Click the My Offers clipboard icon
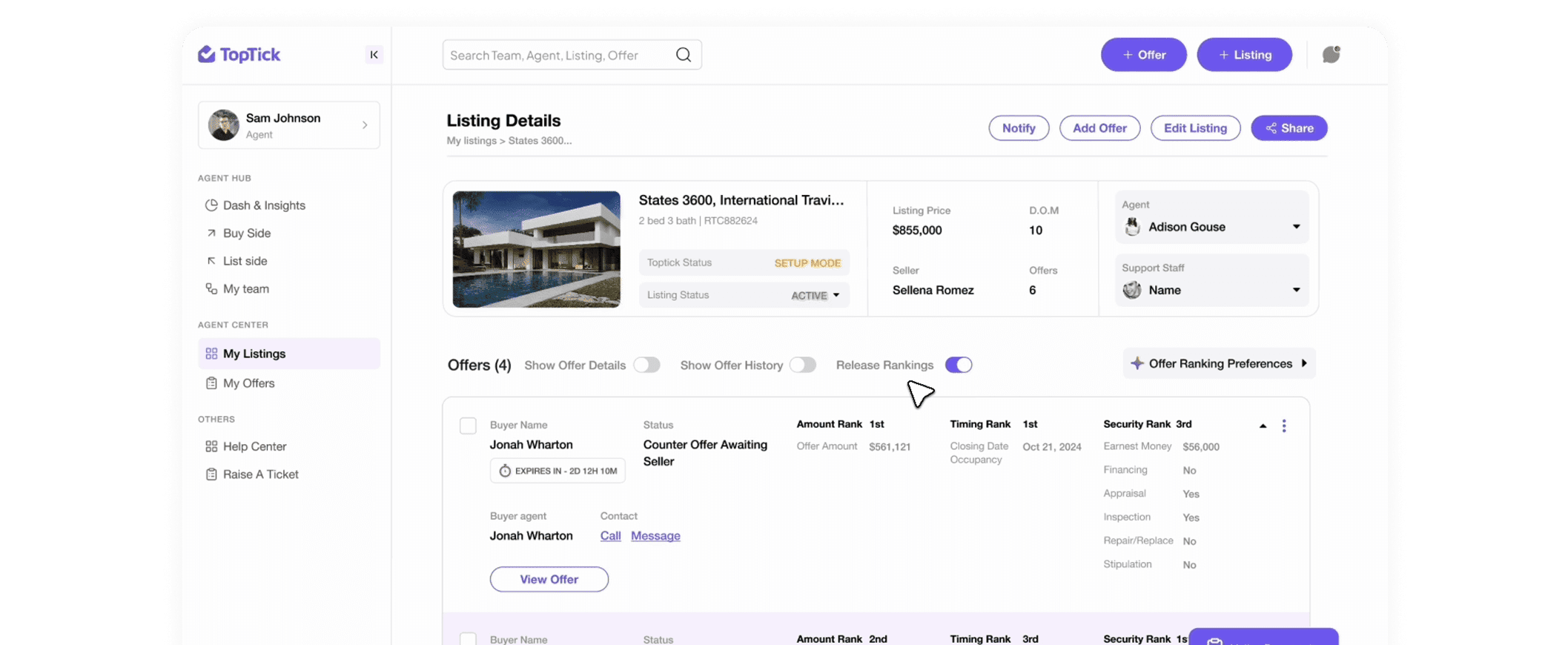 coord(211,383)
